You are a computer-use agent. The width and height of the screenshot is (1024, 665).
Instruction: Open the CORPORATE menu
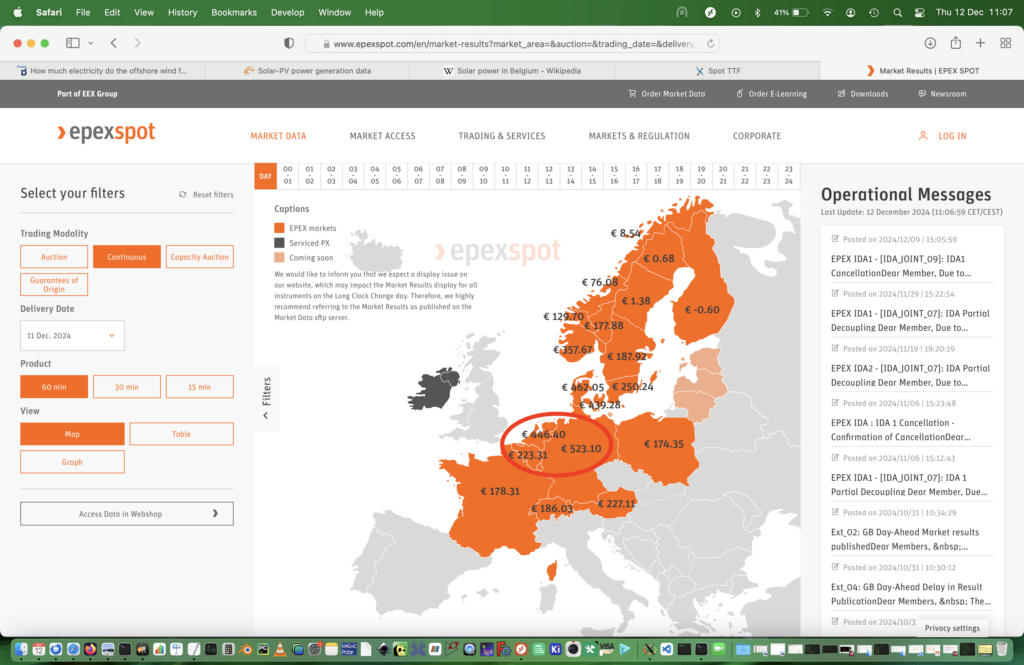coord(756,136)
